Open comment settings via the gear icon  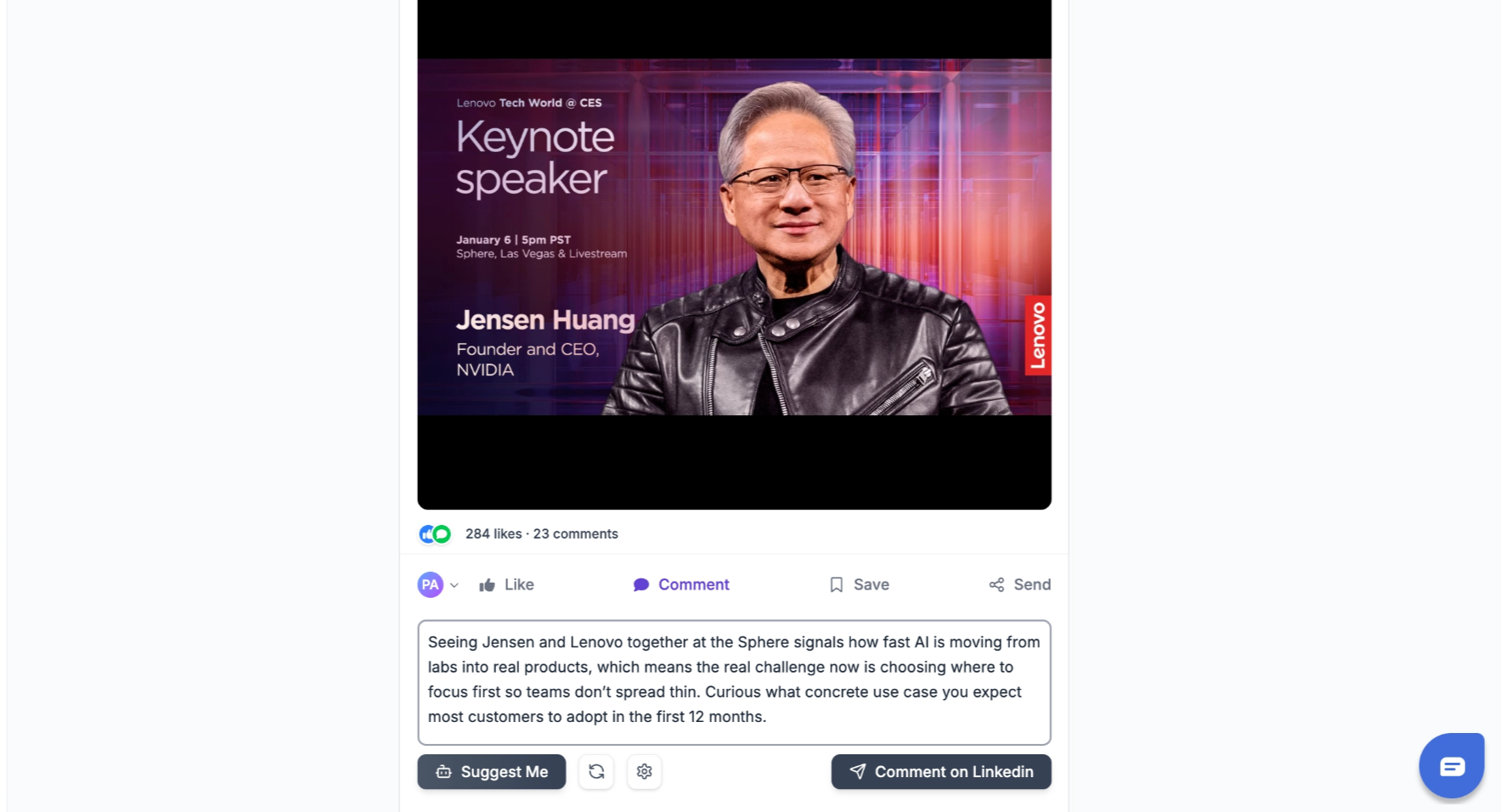[x=645, y=771]
